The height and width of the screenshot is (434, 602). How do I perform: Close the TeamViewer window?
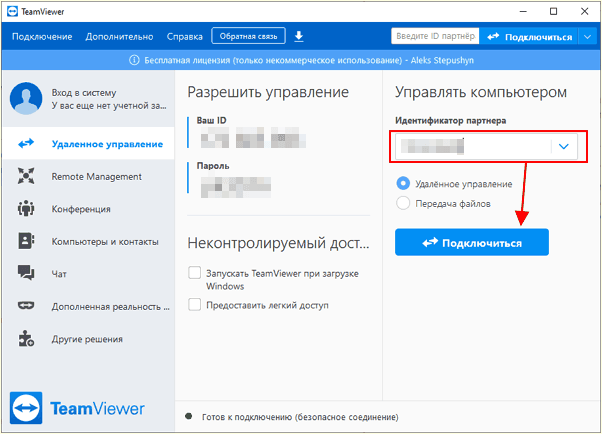point(585,12)
